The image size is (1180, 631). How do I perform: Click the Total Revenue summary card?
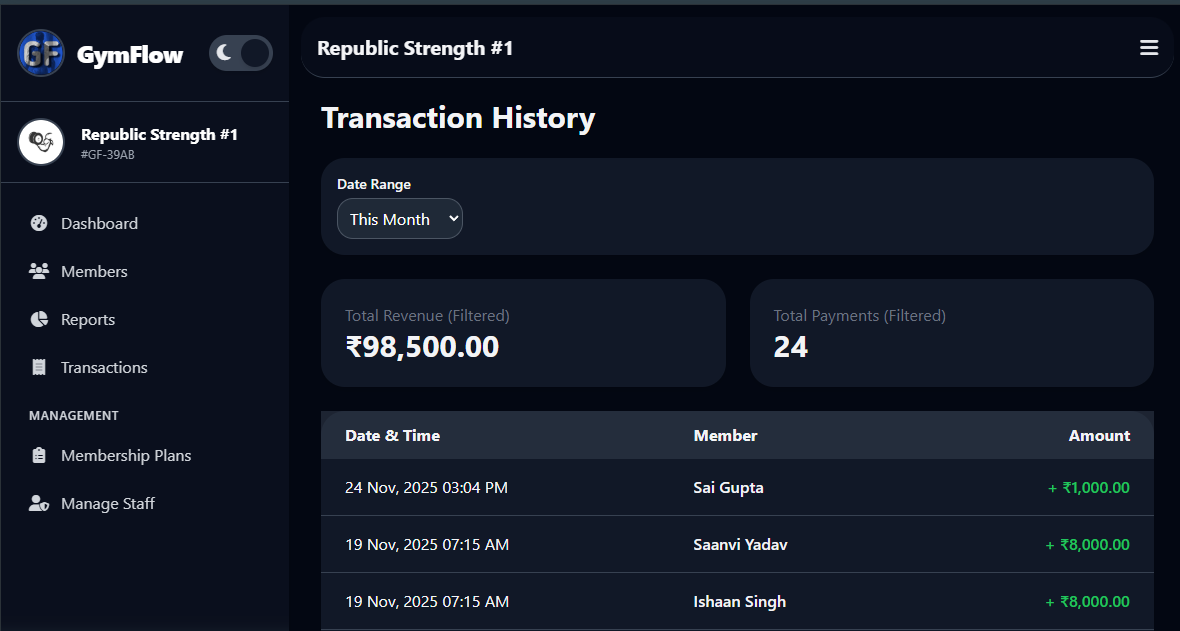[x=523, y=332]
